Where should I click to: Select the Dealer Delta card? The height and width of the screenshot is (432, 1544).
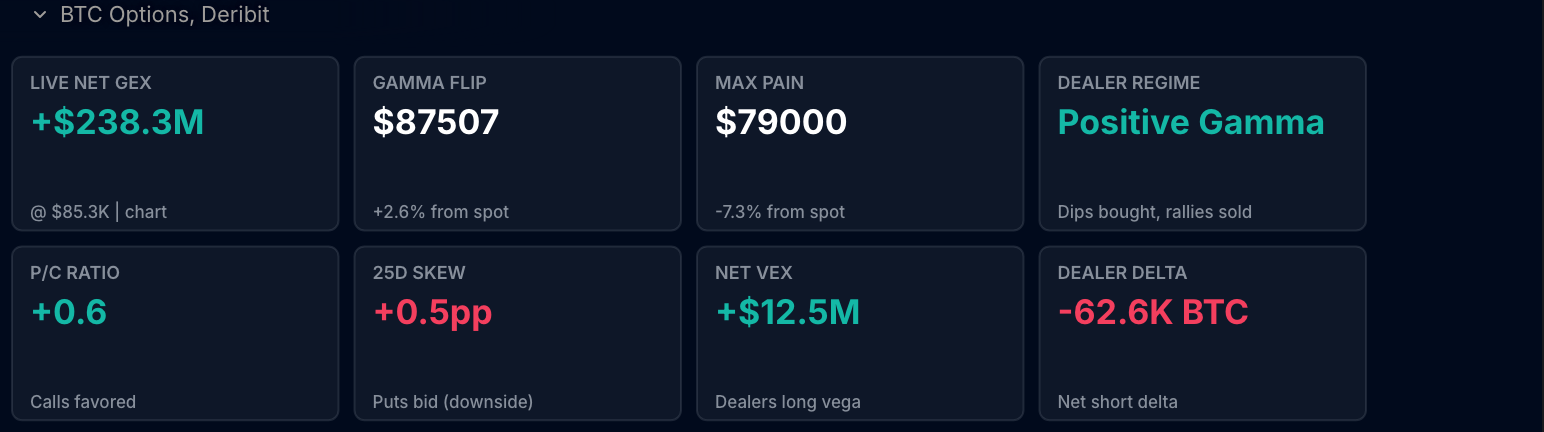[x=1203, y=333]
